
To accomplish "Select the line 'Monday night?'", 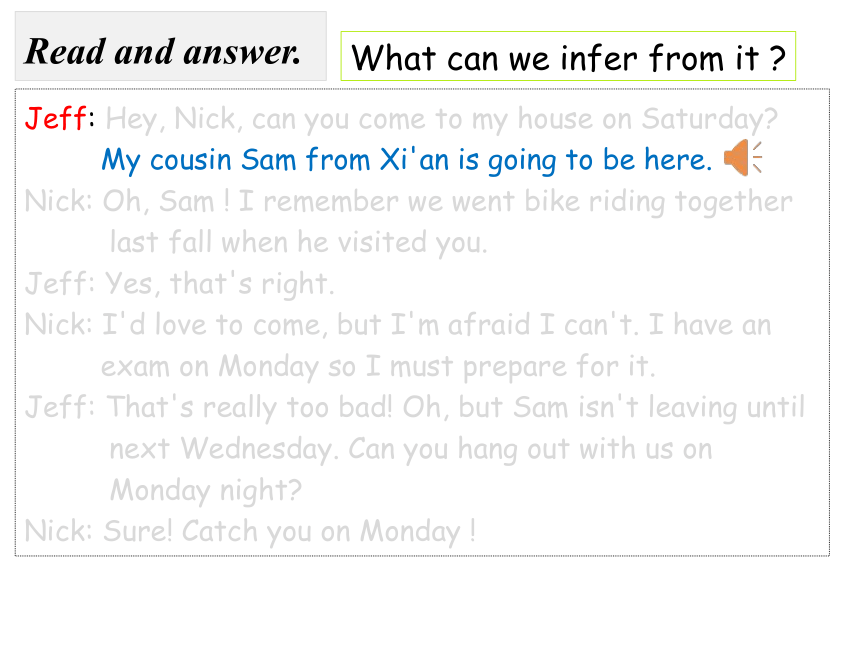I will 206,490.
